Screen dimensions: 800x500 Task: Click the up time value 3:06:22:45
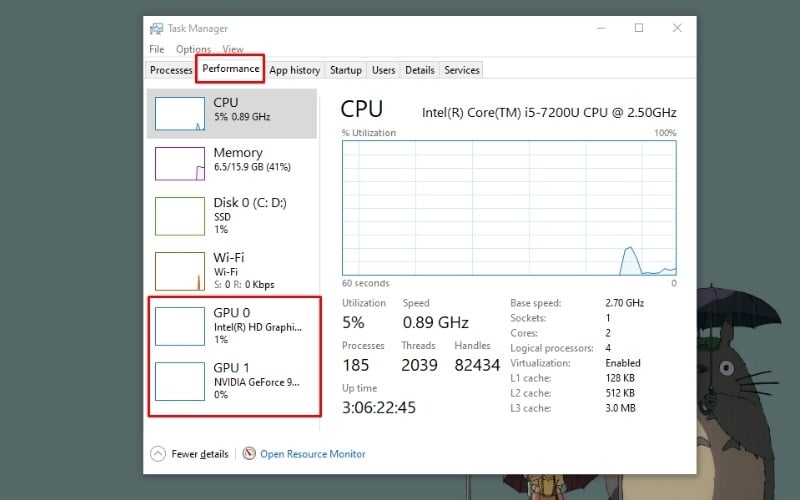tap(379, 408)
